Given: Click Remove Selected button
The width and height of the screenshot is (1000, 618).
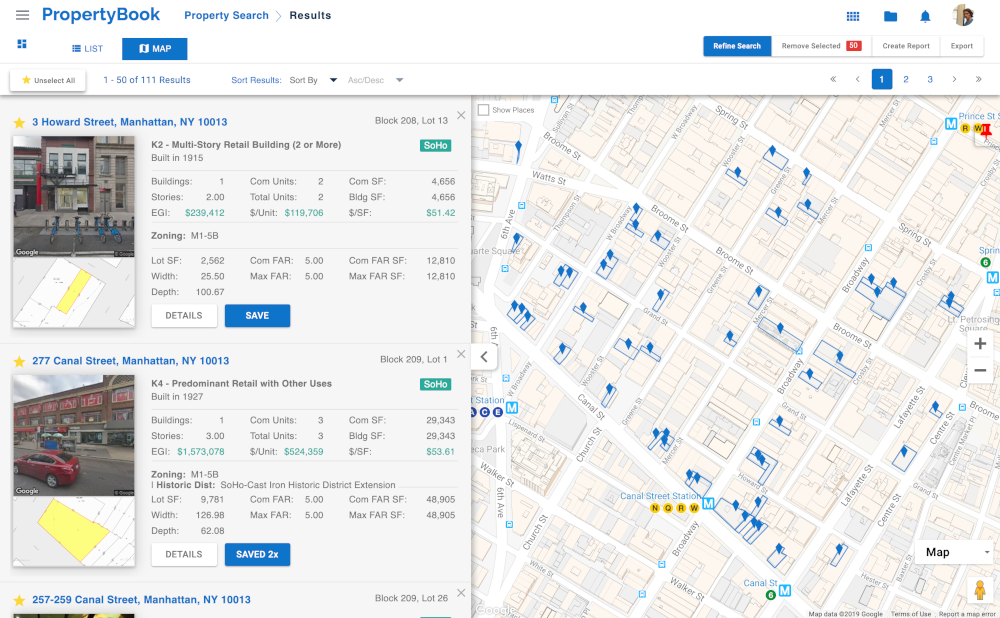Looking at the screenshot, I should coord(821,46).
